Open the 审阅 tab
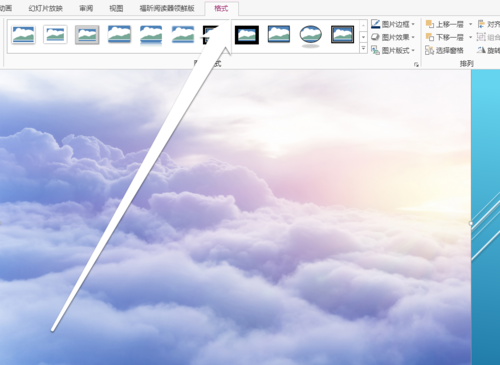The height and width of the screenshot is (365, 500). [86, 8]
